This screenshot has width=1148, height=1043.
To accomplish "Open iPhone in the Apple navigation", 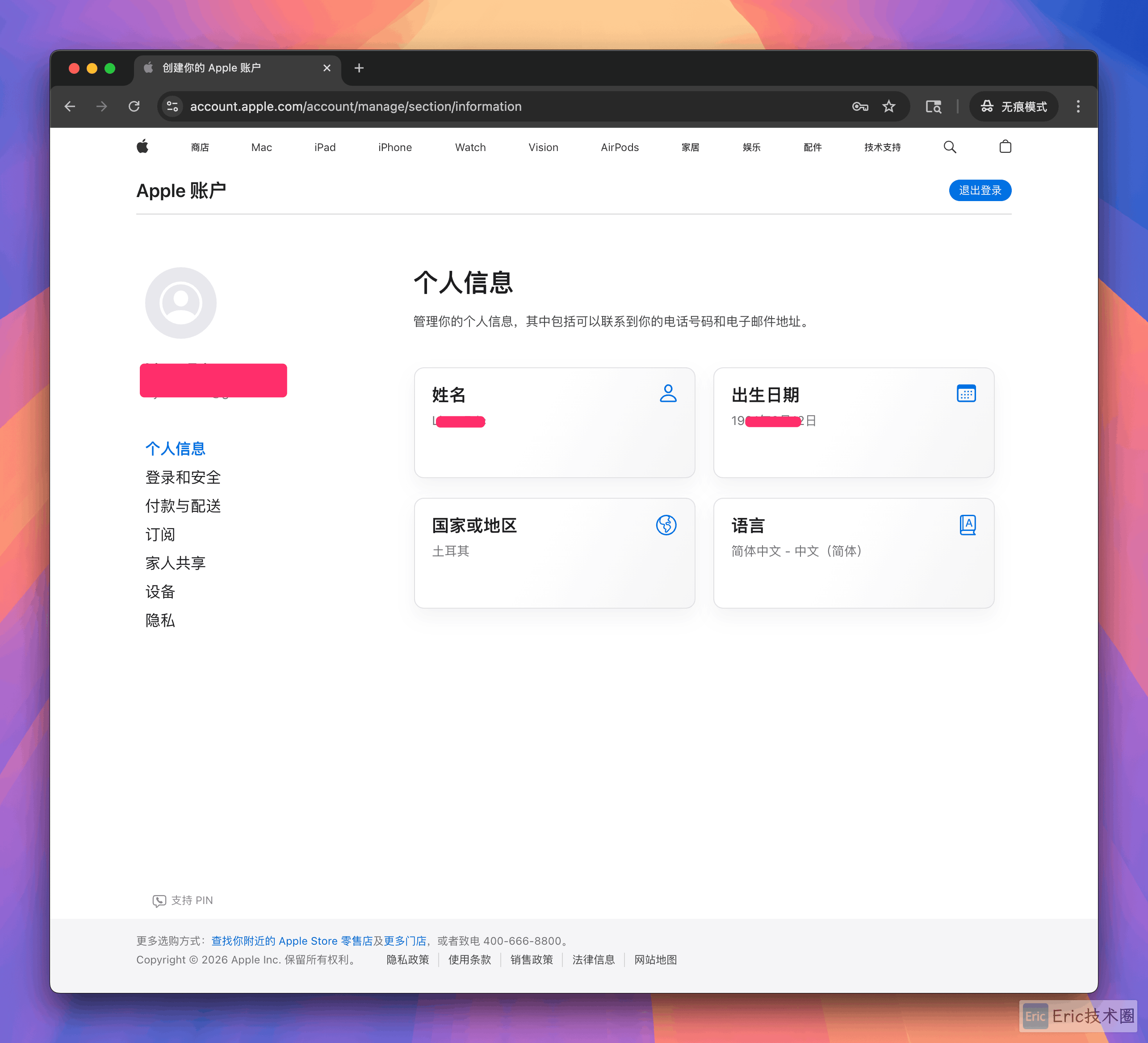I will [x=395, y=147].
